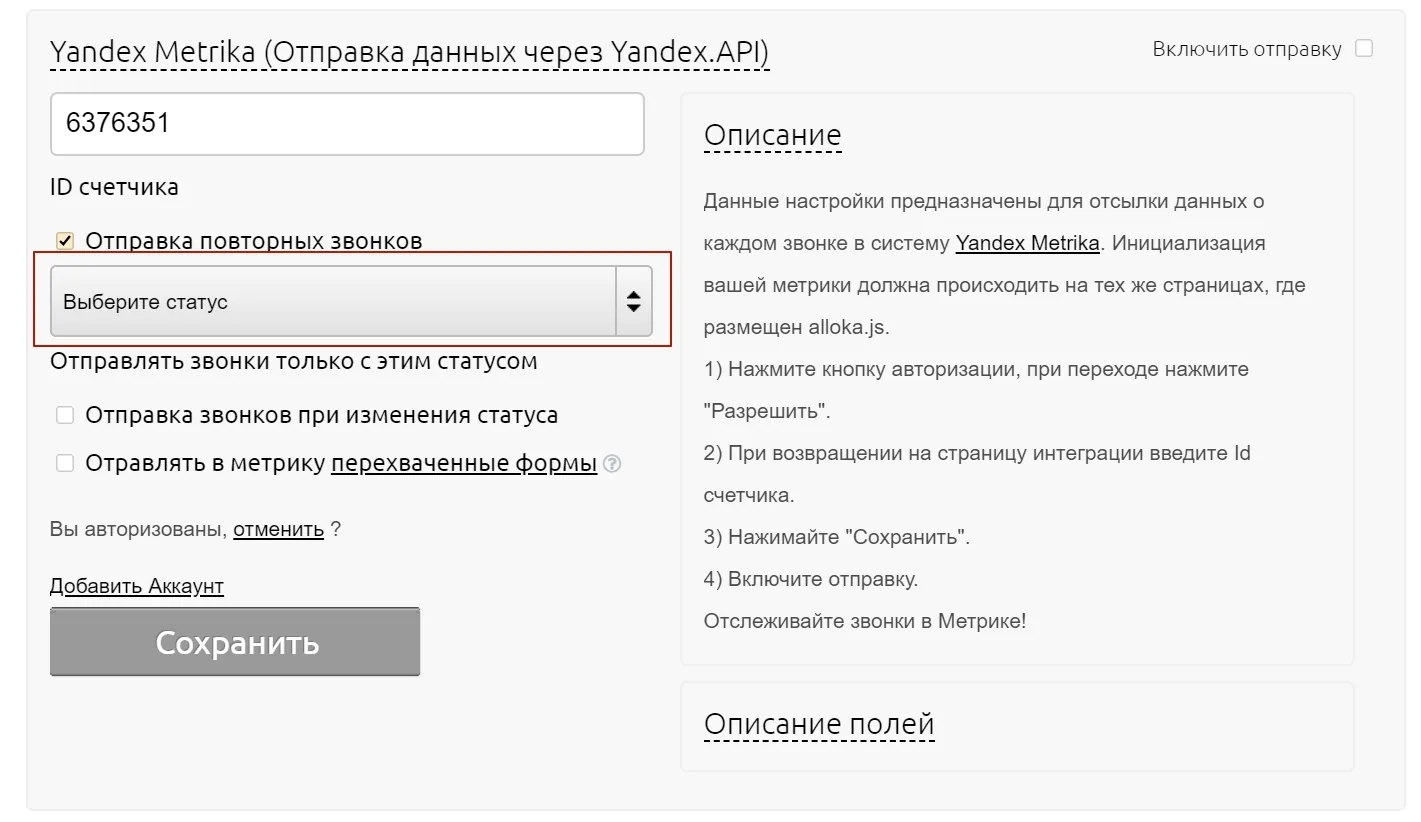Click the ID счетчика label
Image resolution: width=1421 pixels, height=822 pixels.
(114, 187)
